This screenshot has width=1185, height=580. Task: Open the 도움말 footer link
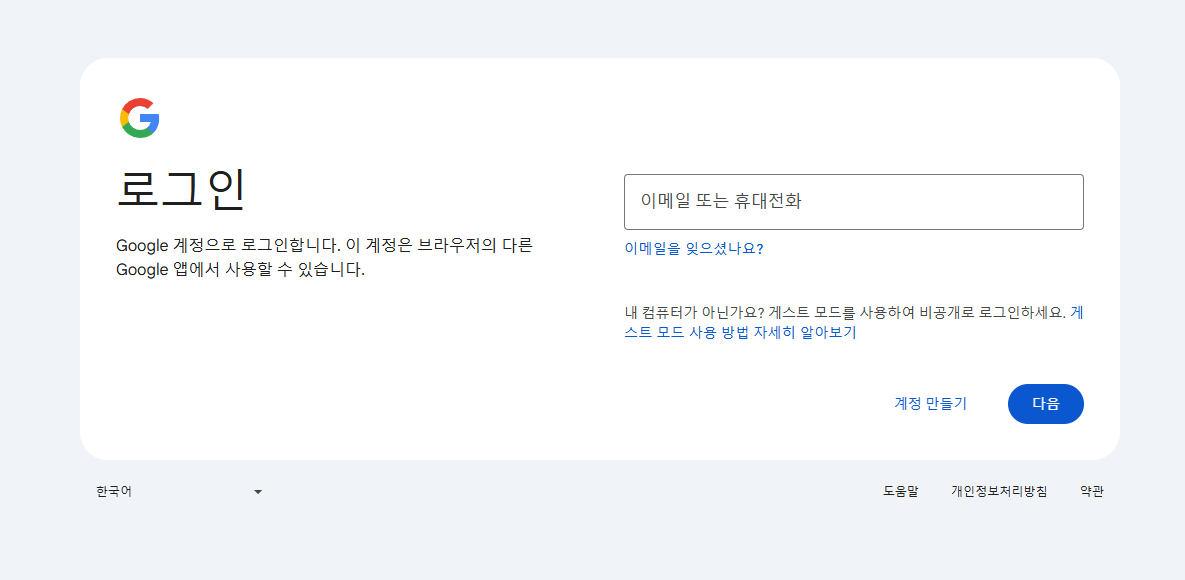[900, 492]
